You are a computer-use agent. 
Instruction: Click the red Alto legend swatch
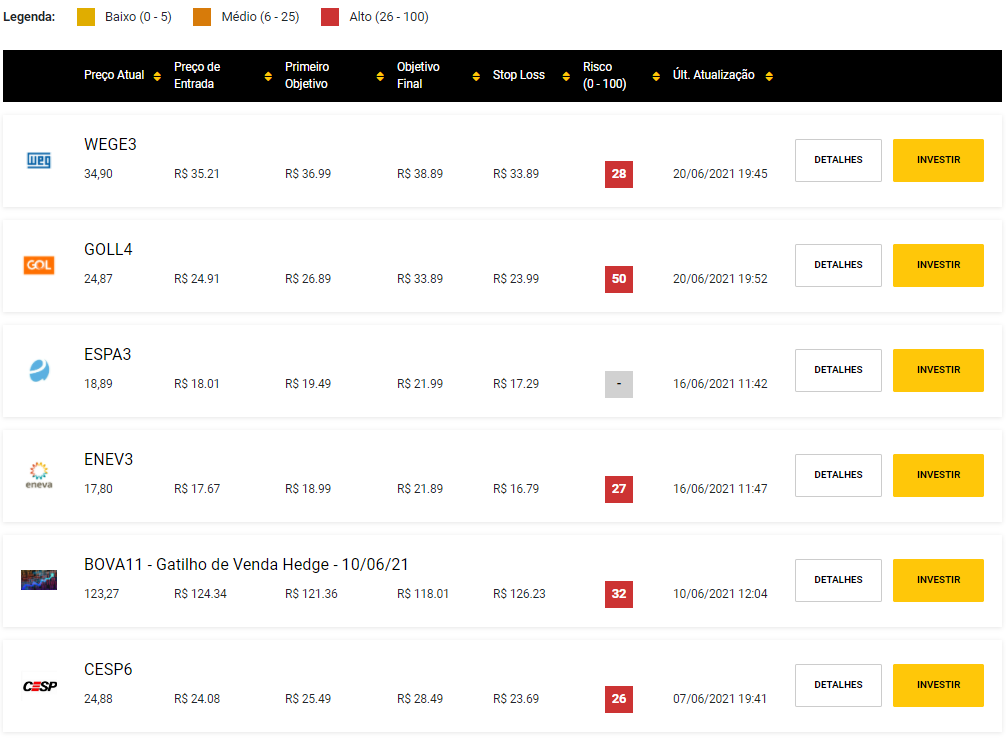pyautogui.click(x=330, y=17)
